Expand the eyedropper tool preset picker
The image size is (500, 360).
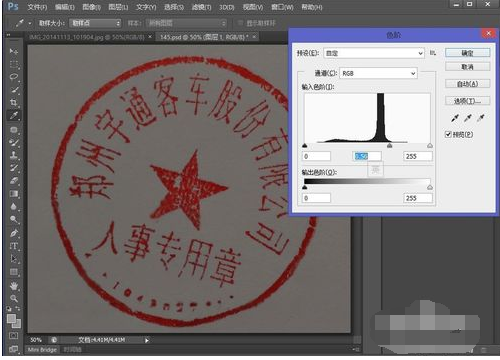30,23
